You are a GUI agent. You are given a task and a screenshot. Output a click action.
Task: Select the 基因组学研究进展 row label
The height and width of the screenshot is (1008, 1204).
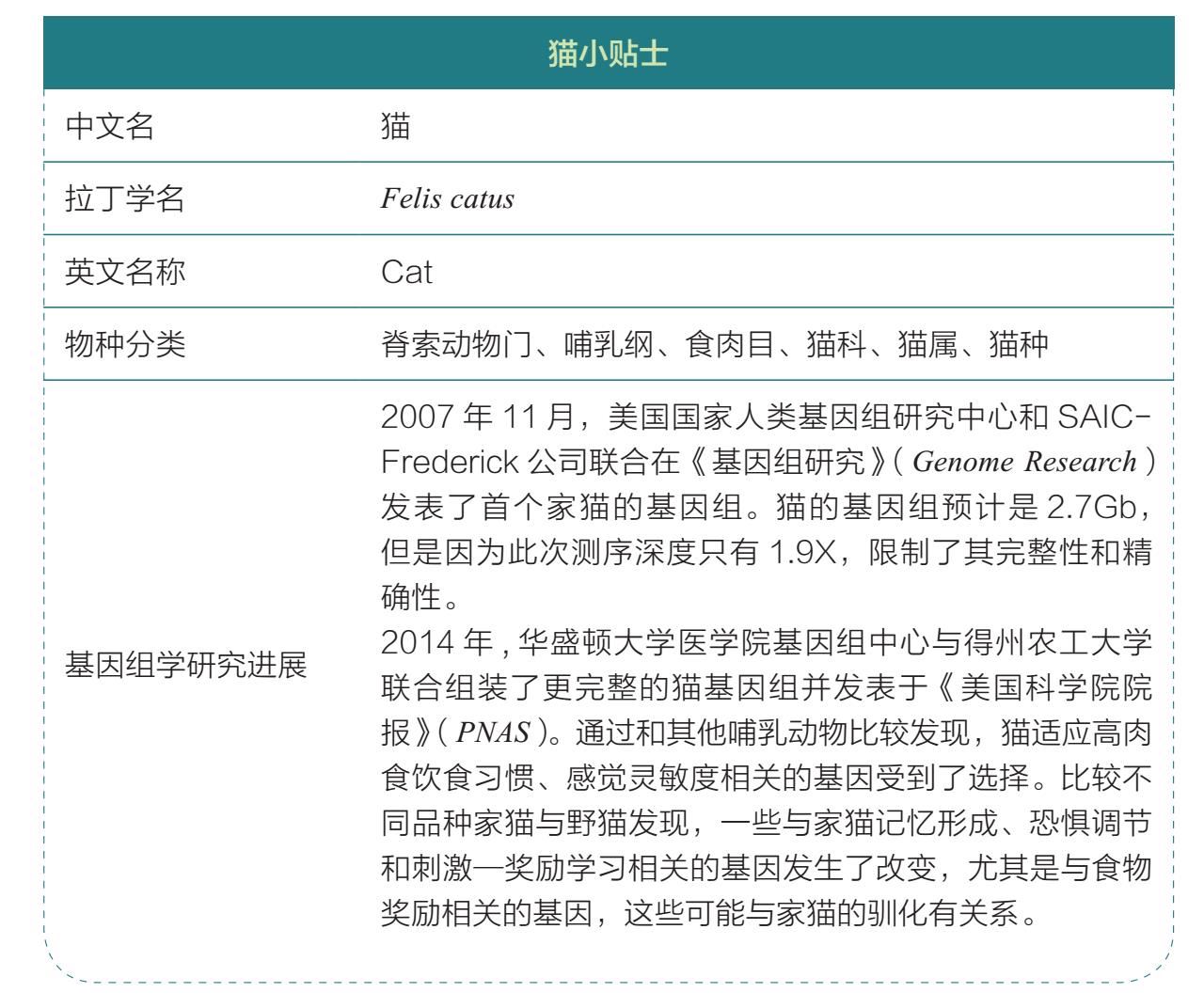[x=185, y=665]
